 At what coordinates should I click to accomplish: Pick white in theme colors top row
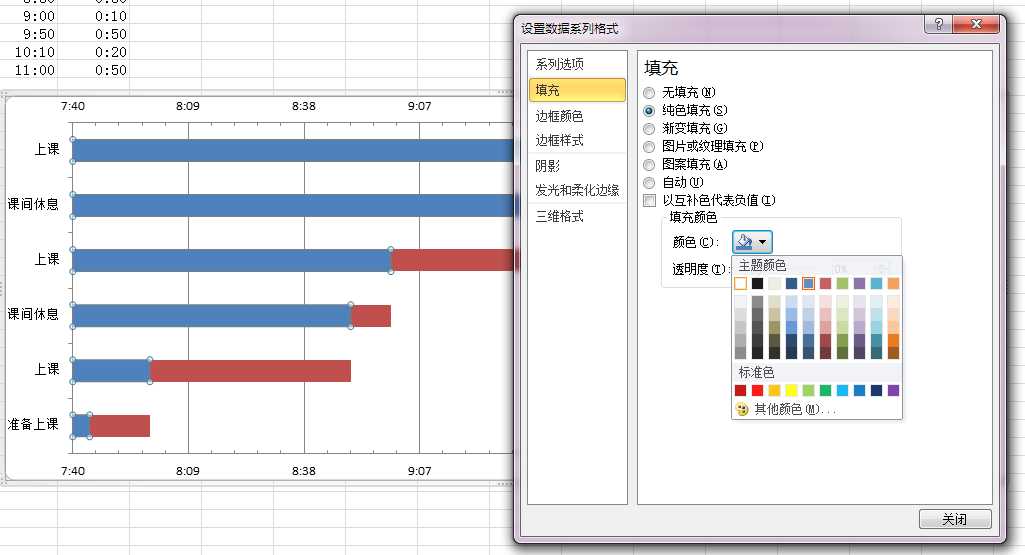pos(741,283)
